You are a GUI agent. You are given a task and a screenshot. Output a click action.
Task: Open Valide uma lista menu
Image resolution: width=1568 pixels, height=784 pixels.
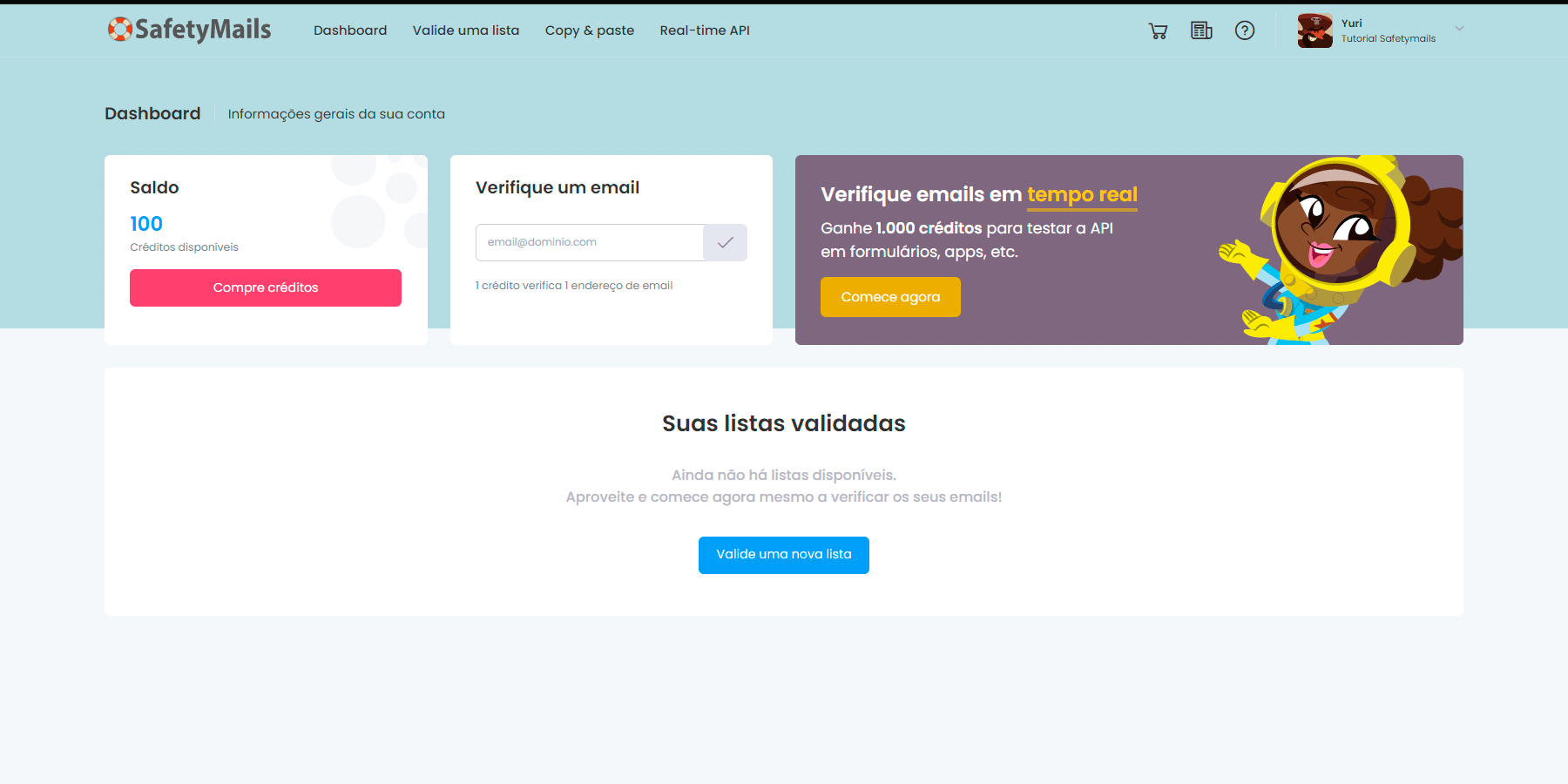click(x=466, y=30)
